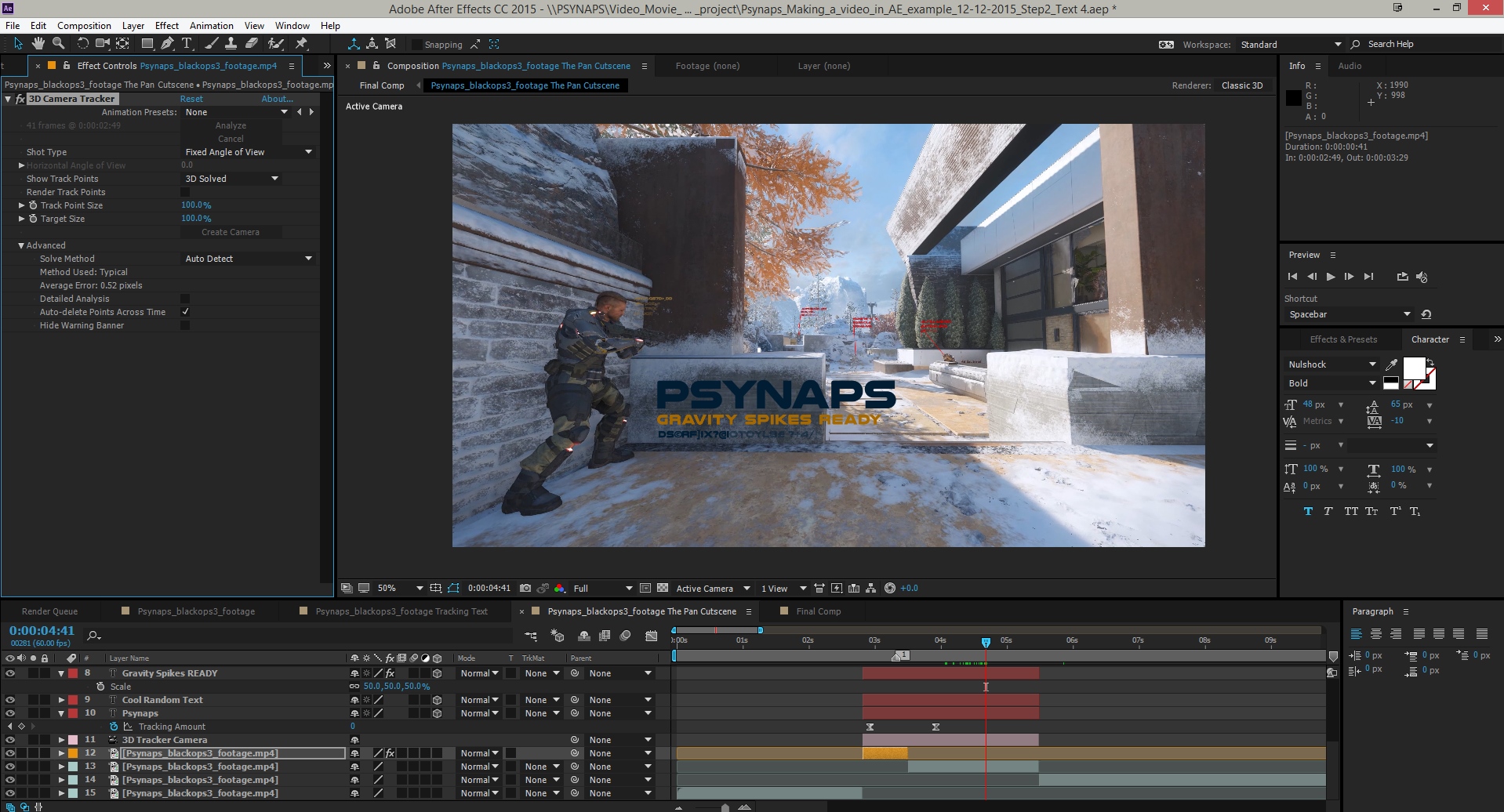The width and height of the screenshot is (1504, 812).
Task: Click the Fast Previews lightning icon
Action: (x=837, y=588)
